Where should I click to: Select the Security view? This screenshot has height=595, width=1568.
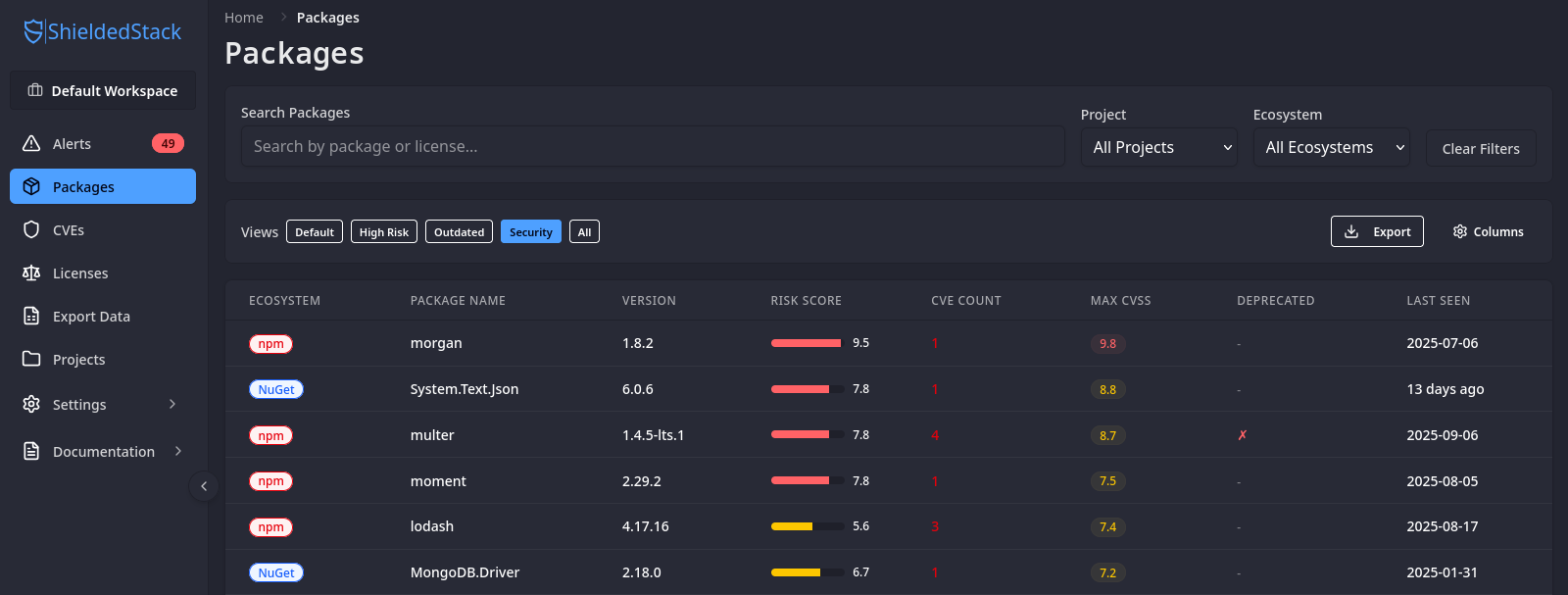point(531,231)
